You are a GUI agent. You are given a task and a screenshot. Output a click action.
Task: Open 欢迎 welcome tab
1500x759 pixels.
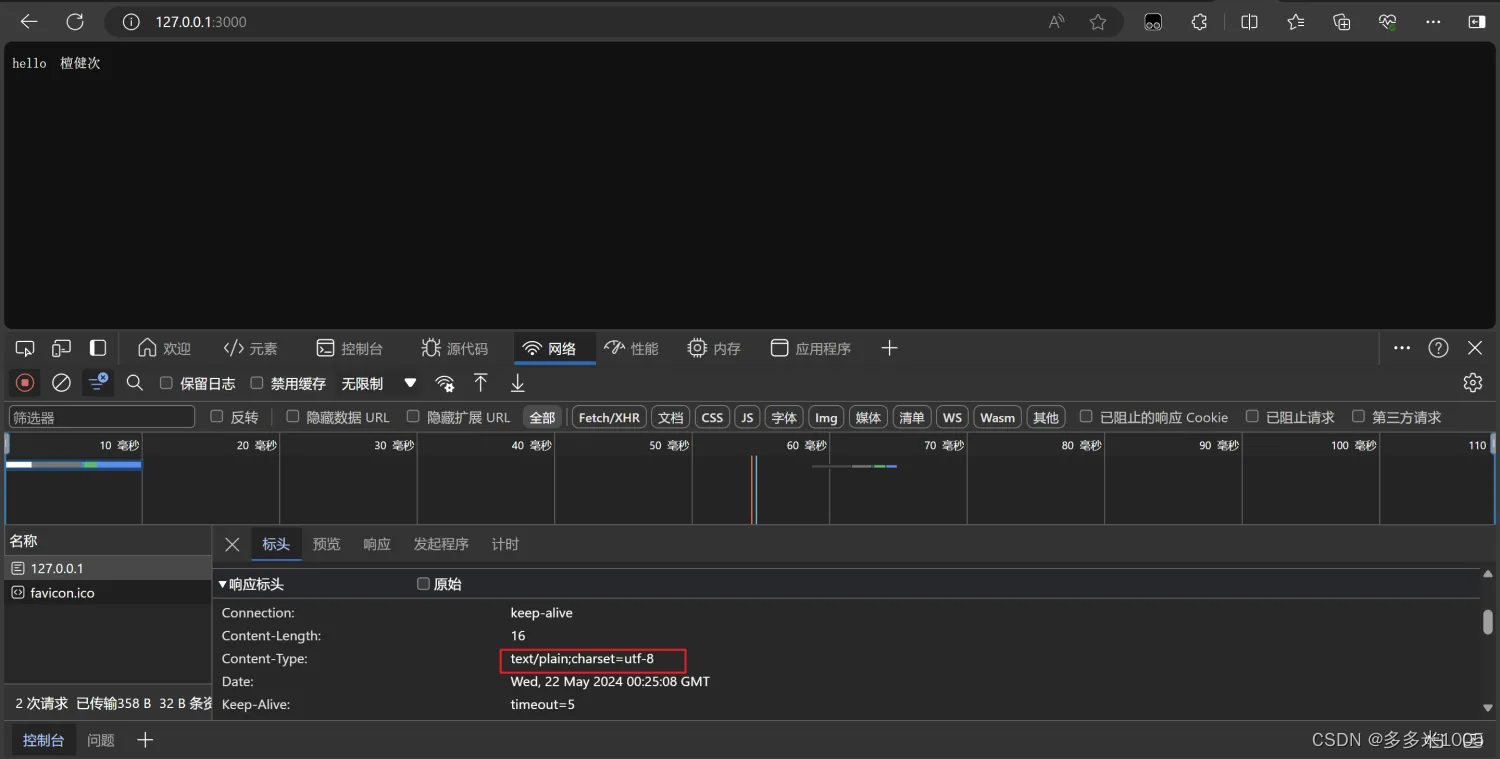(x=164, y=348)
